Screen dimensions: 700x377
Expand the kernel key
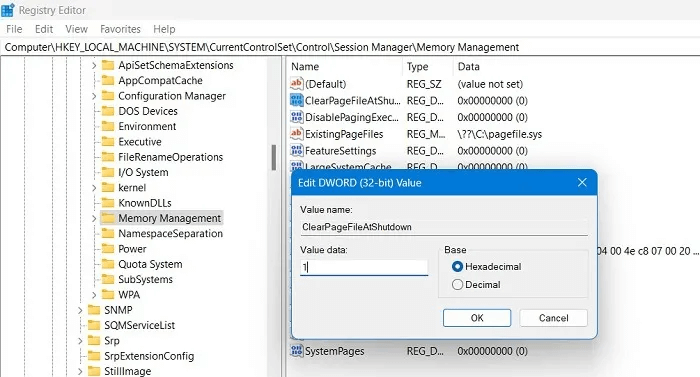94,187
